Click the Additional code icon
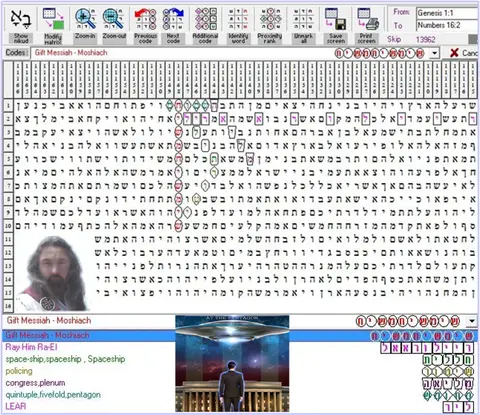The width and height of the screenshot is (480, 415). (x=205, y=19)
